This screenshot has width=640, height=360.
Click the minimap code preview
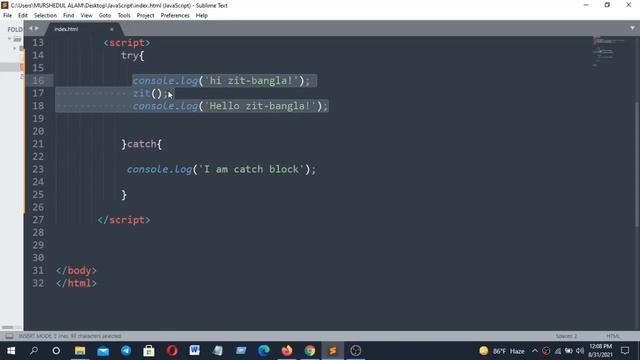point(608,51)
